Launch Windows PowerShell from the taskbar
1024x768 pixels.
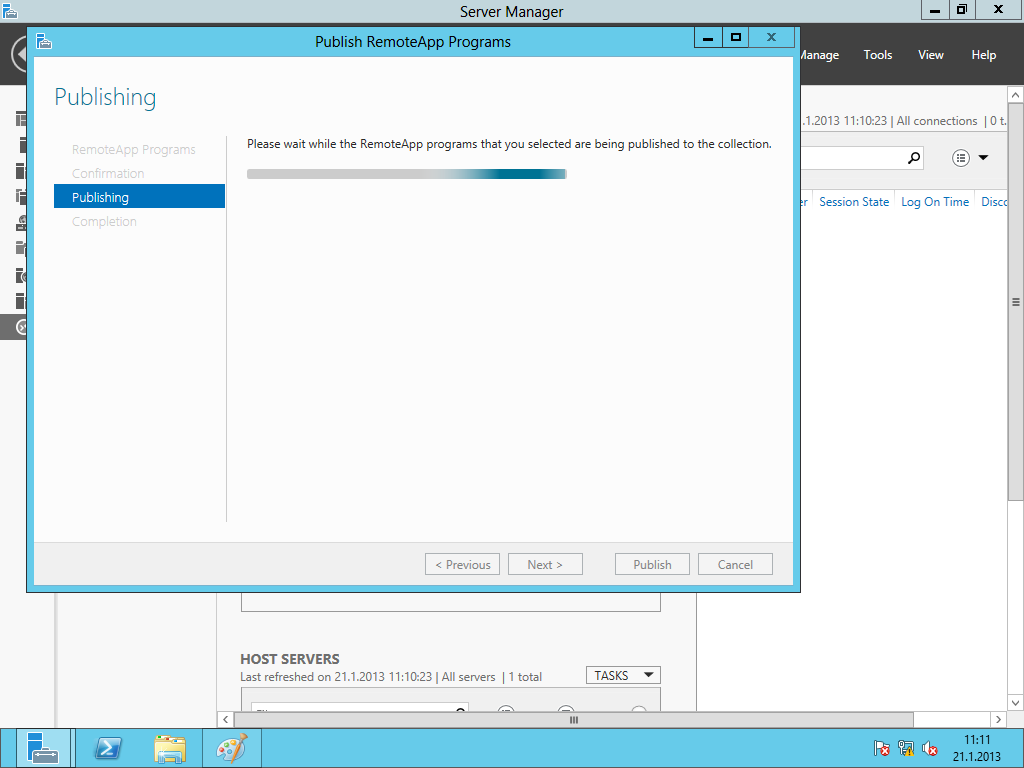108,748
